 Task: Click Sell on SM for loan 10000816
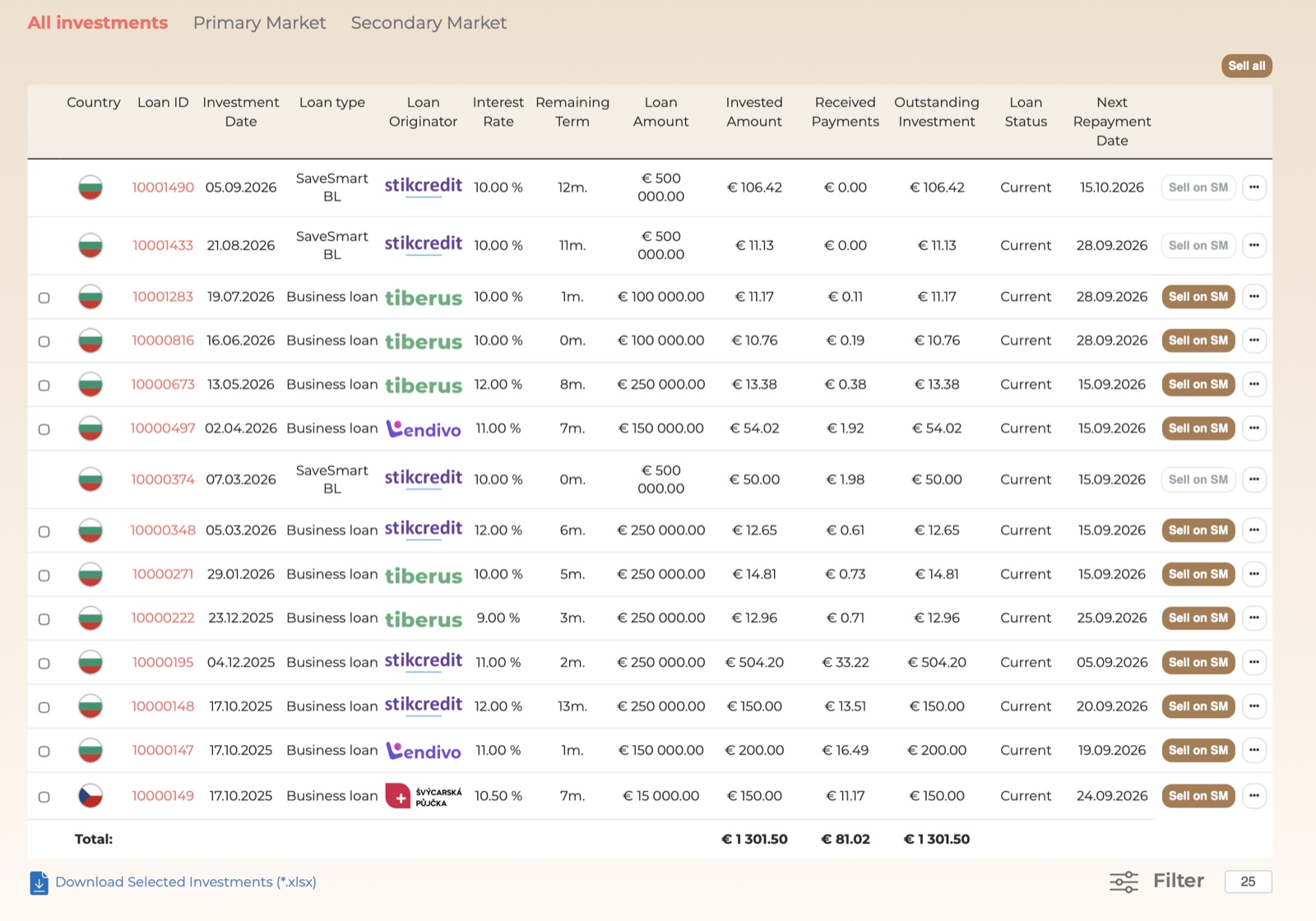[x=1198, y=340]
